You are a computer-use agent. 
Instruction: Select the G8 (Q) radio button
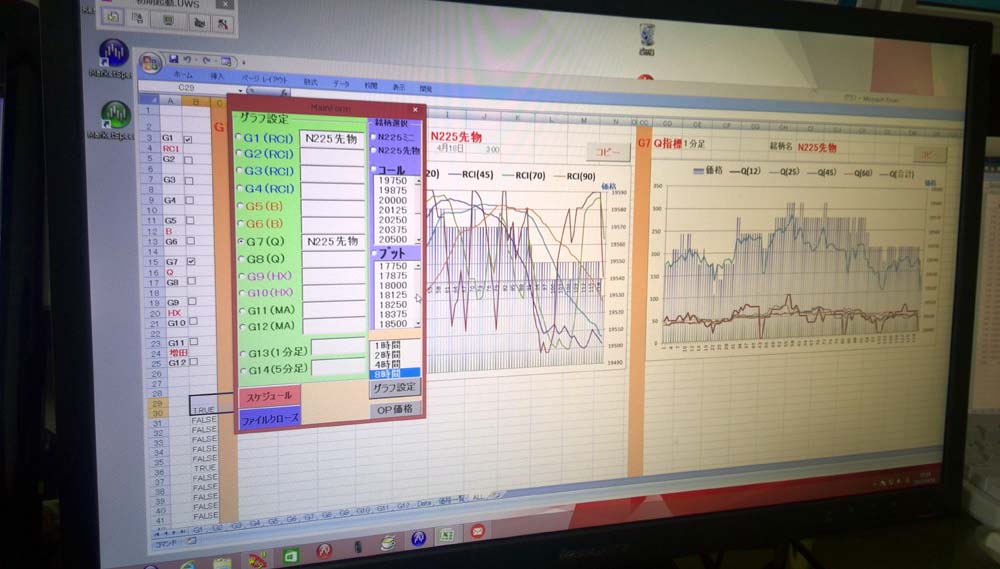coord(241,259)
